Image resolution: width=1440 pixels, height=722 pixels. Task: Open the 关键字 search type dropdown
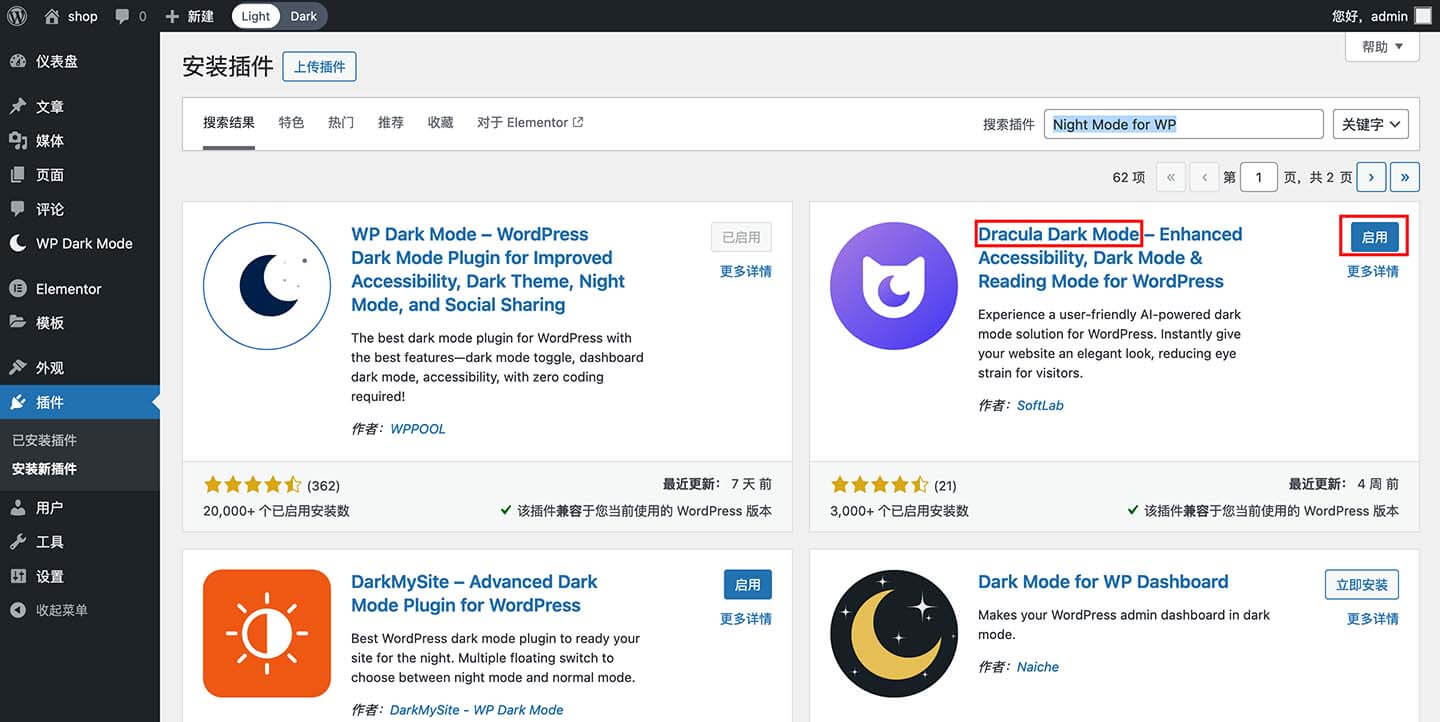[1371, 124]
